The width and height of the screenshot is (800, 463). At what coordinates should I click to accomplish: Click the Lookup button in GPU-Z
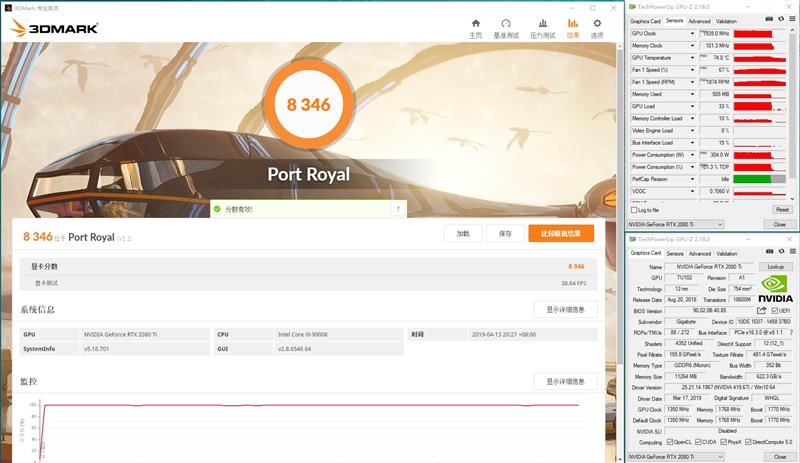776,266
